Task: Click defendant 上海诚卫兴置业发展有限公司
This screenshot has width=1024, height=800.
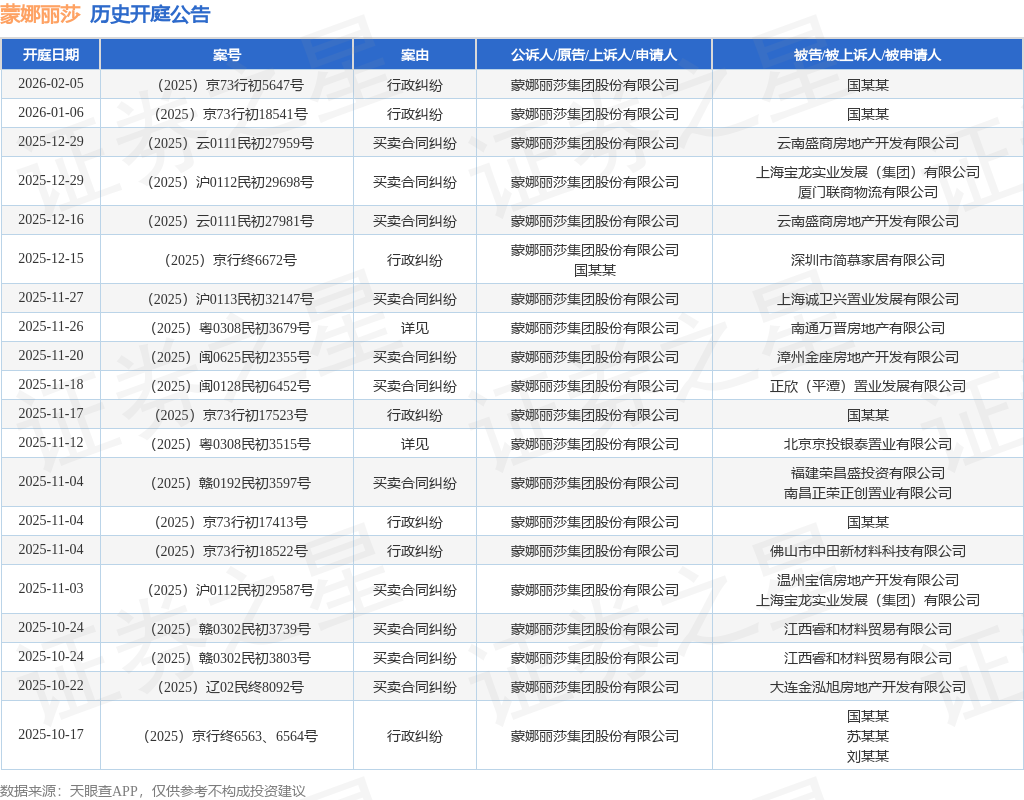Action: [867, 299]
